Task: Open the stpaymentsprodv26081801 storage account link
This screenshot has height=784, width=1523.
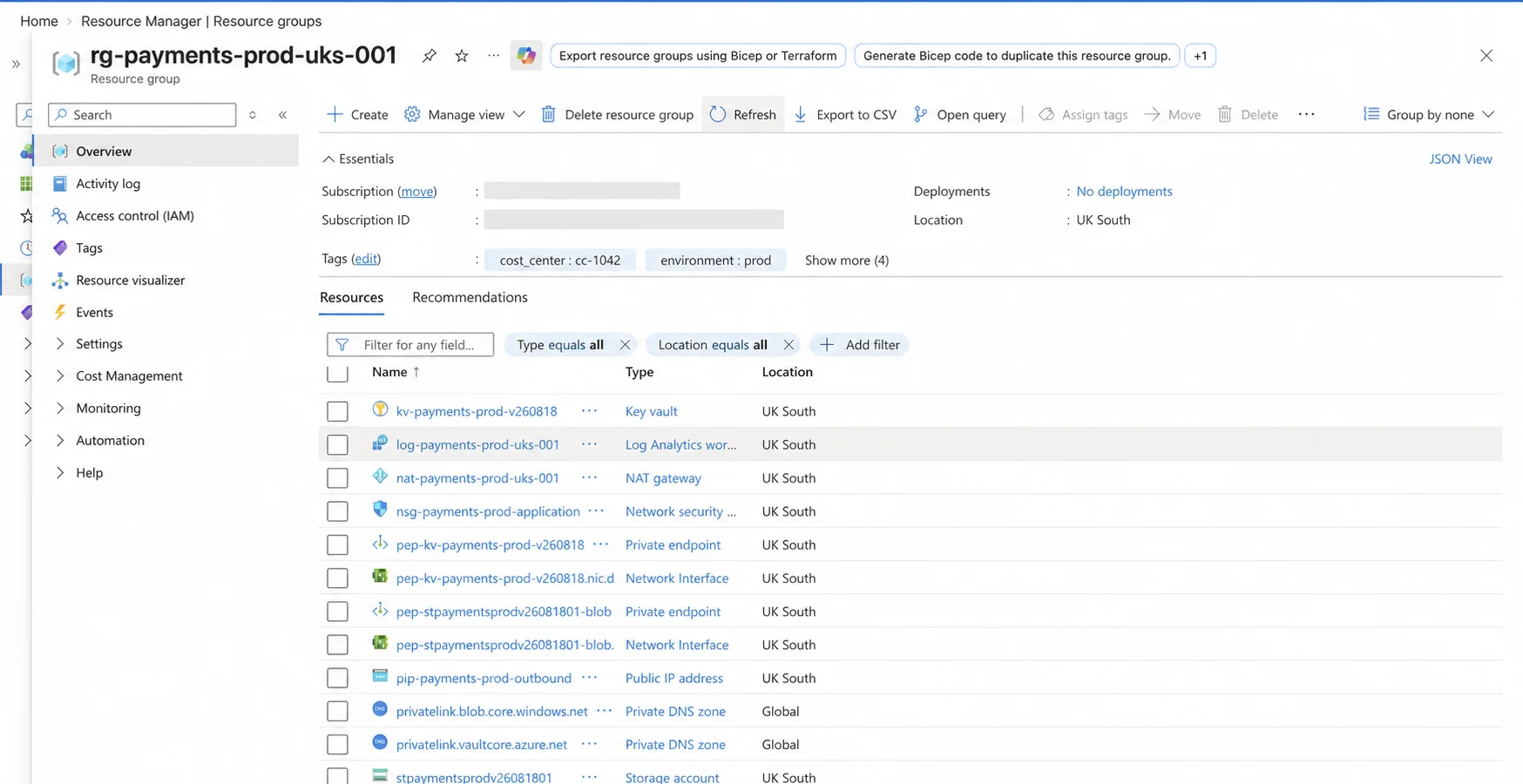Action: tap(474, 777)
